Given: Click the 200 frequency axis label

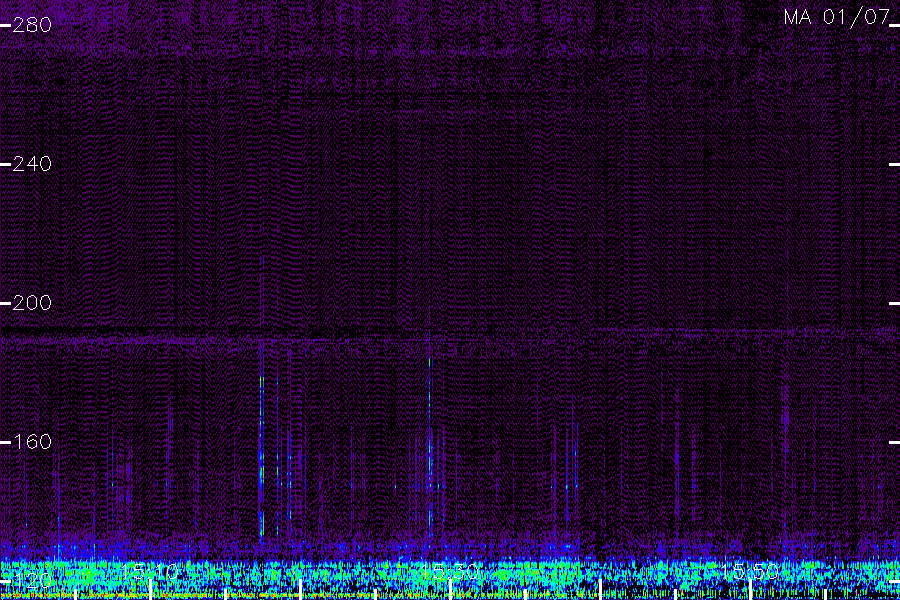Looking at the screenshot, I should point(32,303).
